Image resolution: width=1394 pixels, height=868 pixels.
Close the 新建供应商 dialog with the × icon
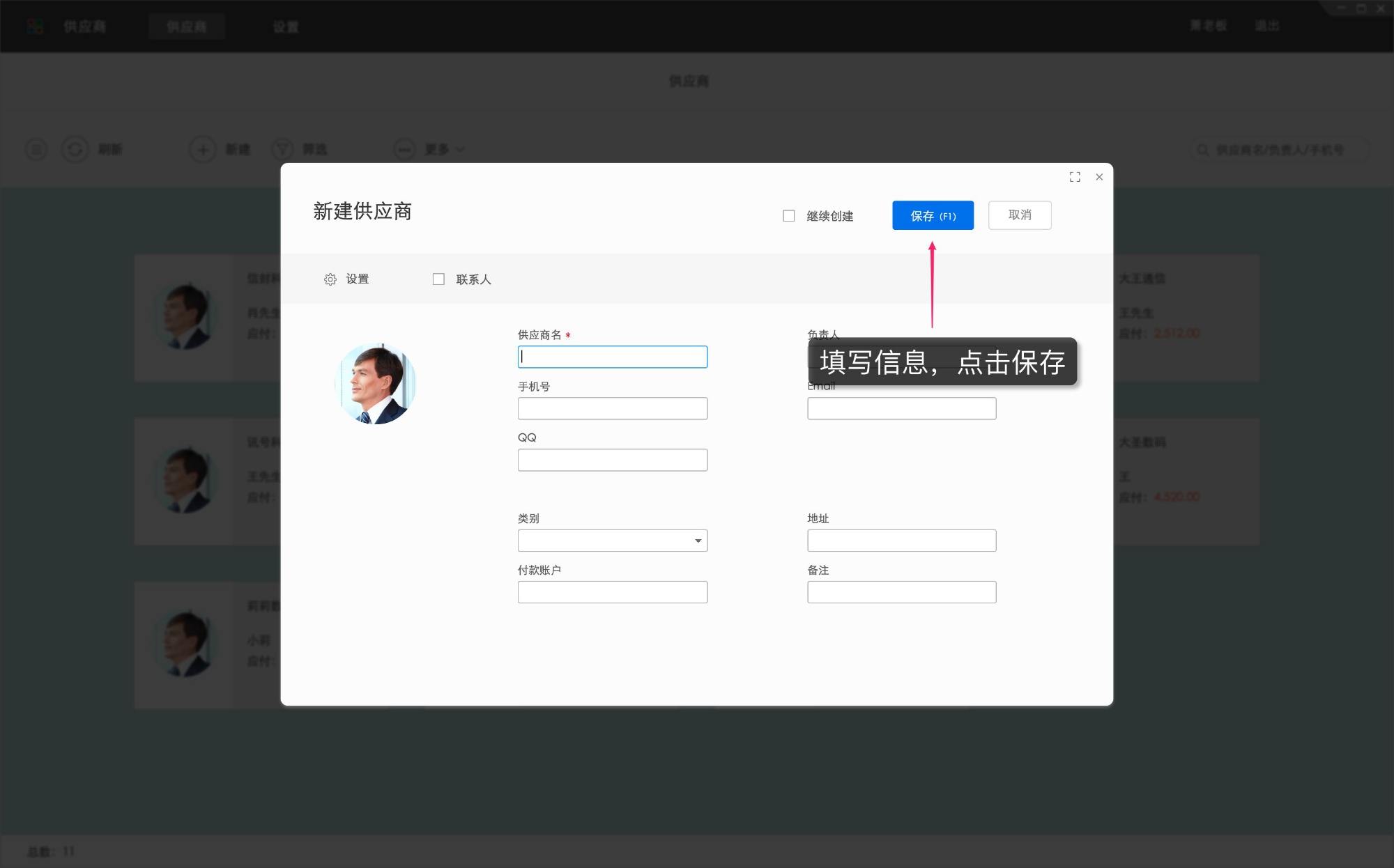1099,177
